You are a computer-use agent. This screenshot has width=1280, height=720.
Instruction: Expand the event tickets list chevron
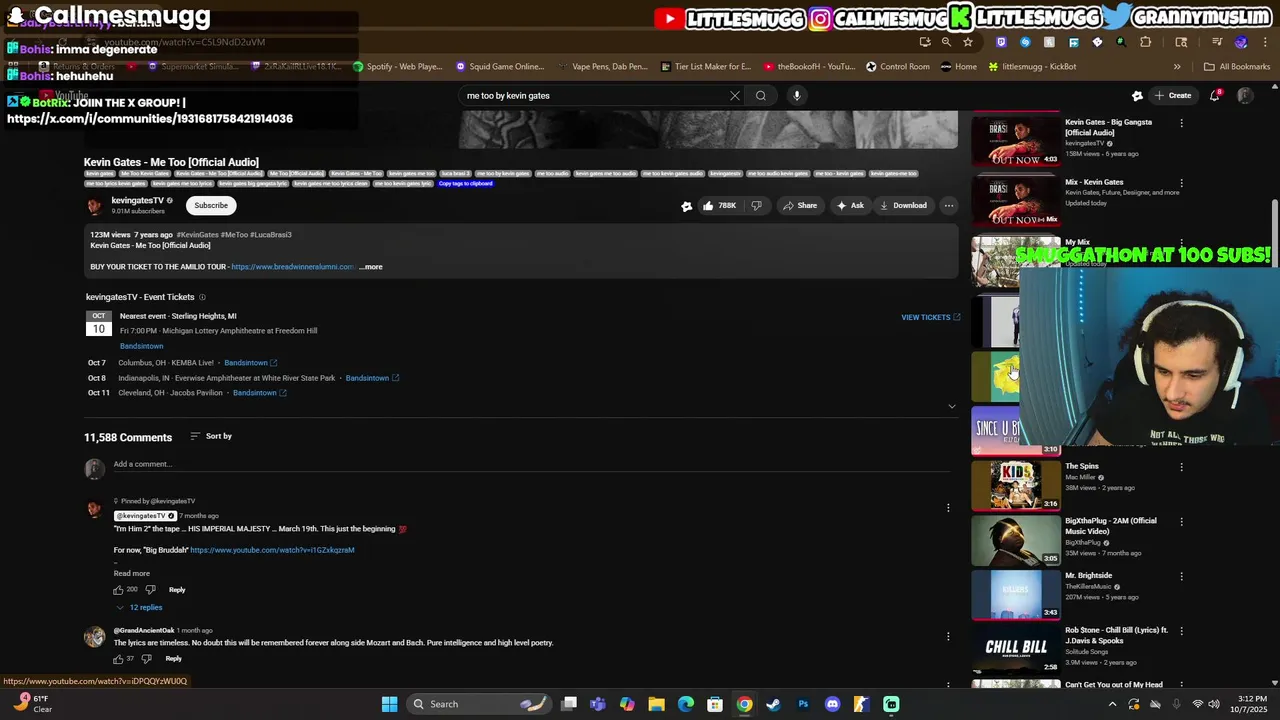point(951,406)
